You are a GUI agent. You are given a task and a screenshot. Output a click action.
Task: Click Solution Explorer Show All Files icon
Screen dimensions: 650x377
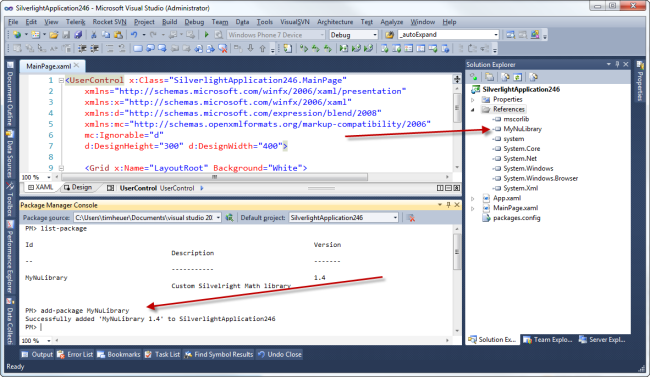[490, 77]
